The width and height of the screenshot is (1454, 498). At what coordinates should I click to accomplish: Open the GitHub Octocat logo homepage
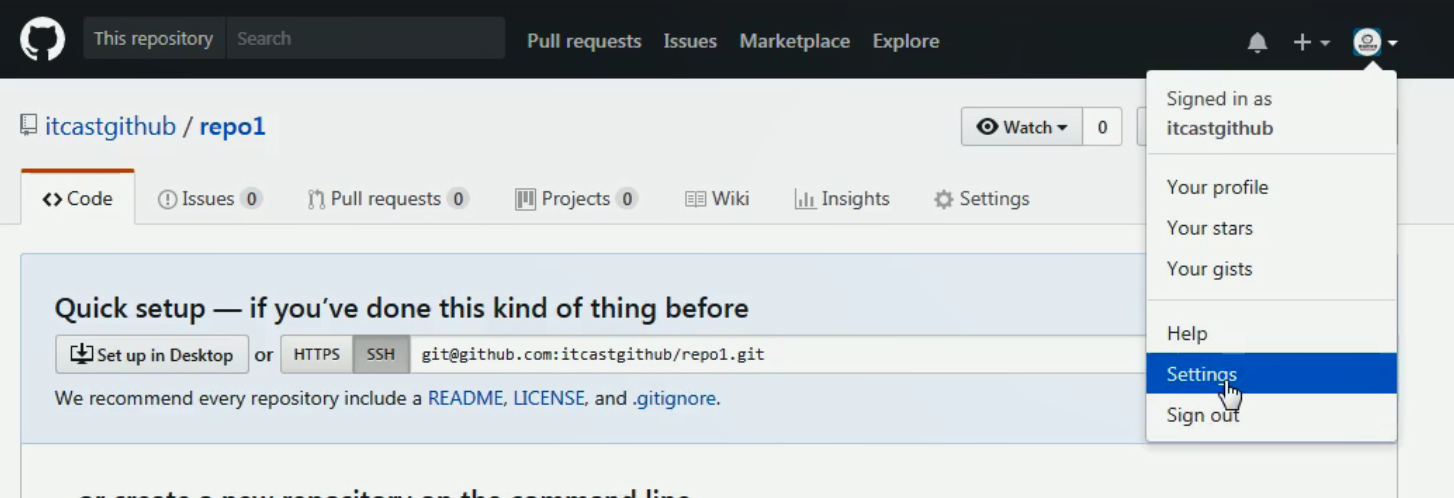[43, 40]
